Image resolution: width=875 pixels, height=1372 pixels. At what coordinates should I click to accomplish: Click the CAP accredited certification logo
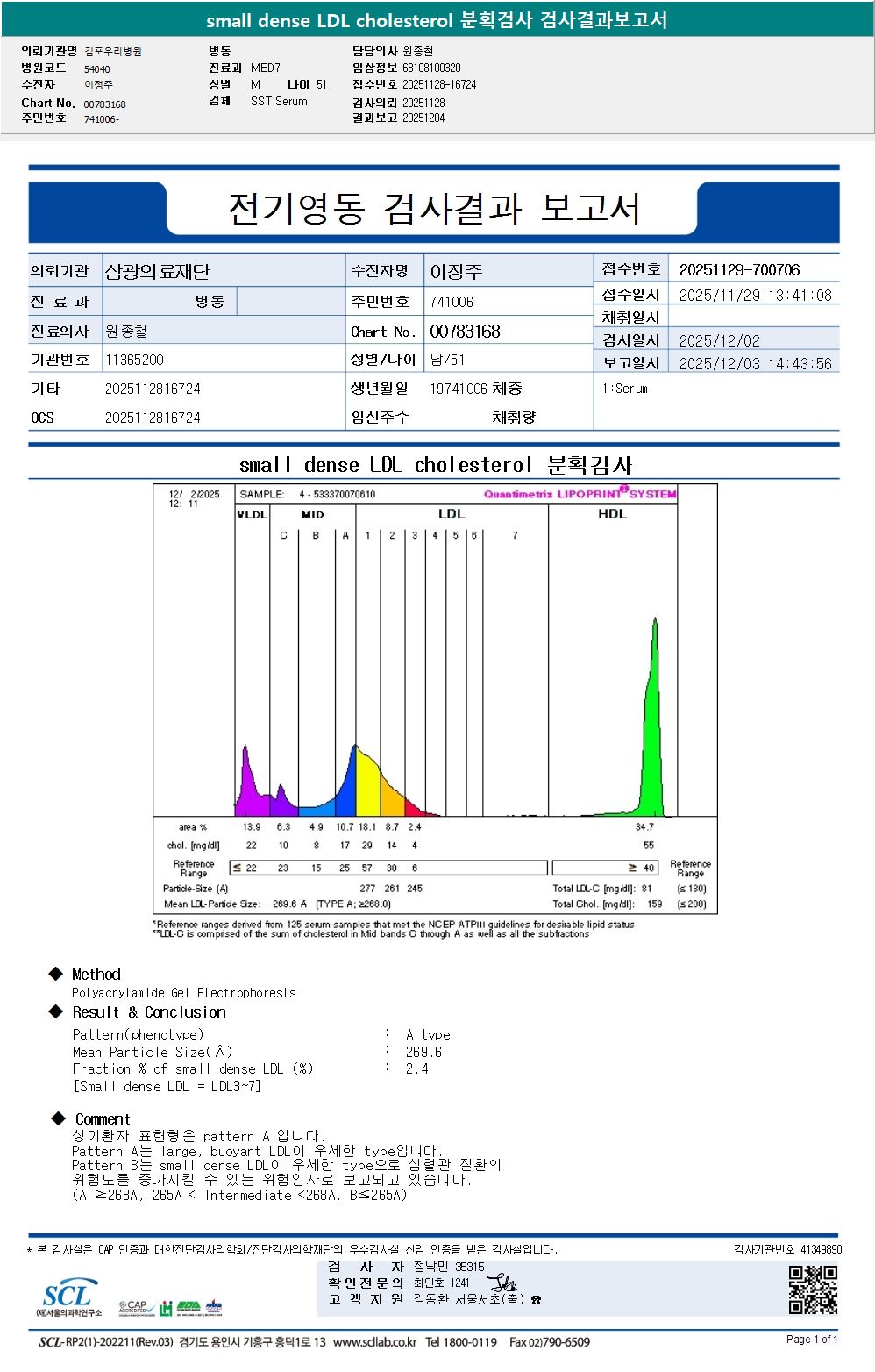click(x=137, y=1308)
